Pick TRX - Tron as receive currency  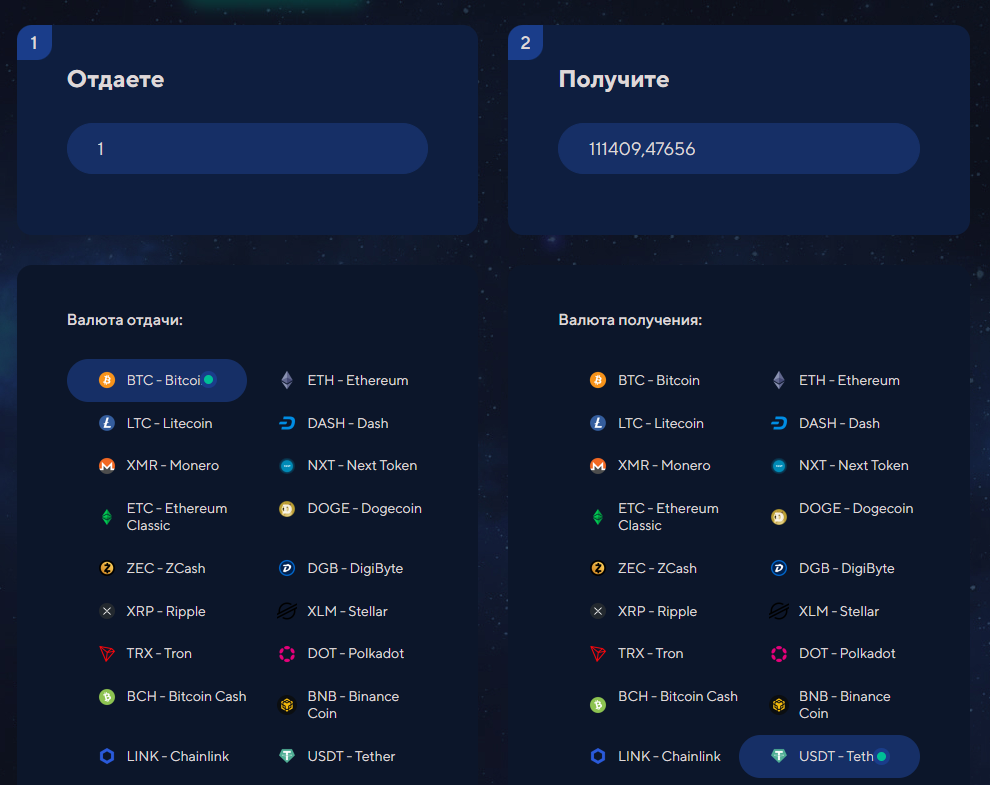point(648,654)
